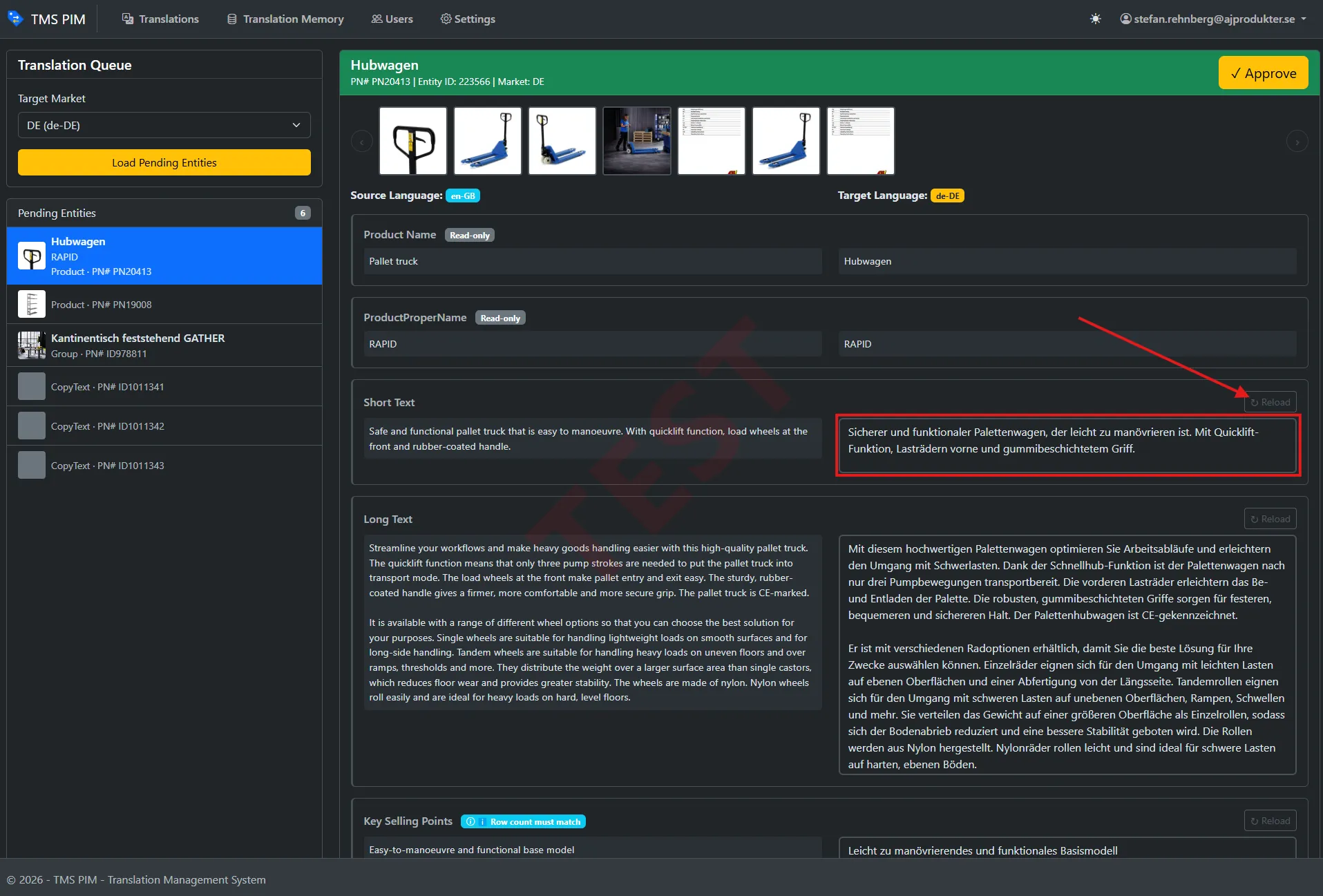Click the Pallet truck source name field
The image size is (1323, 896).
click(x=593, y=261)
